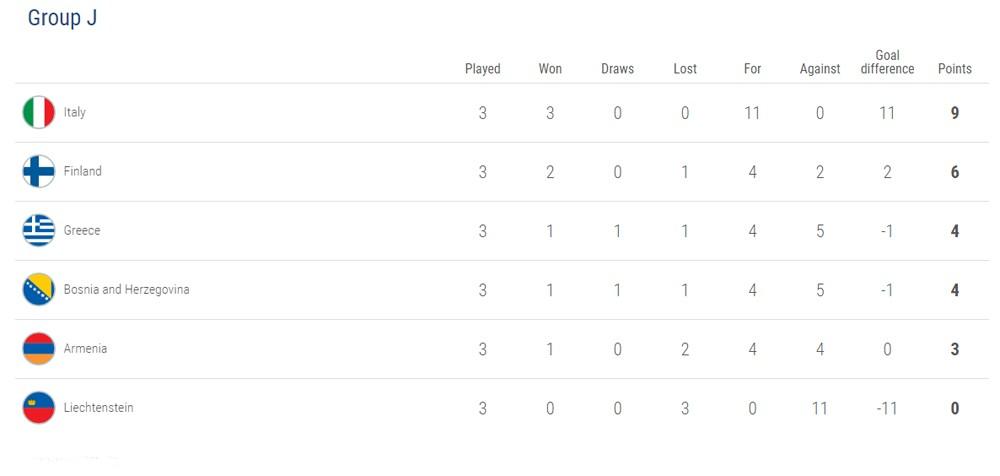Open the Italy team link
This screenshot has width=1000, height=476.
click(x=75, y=112)
